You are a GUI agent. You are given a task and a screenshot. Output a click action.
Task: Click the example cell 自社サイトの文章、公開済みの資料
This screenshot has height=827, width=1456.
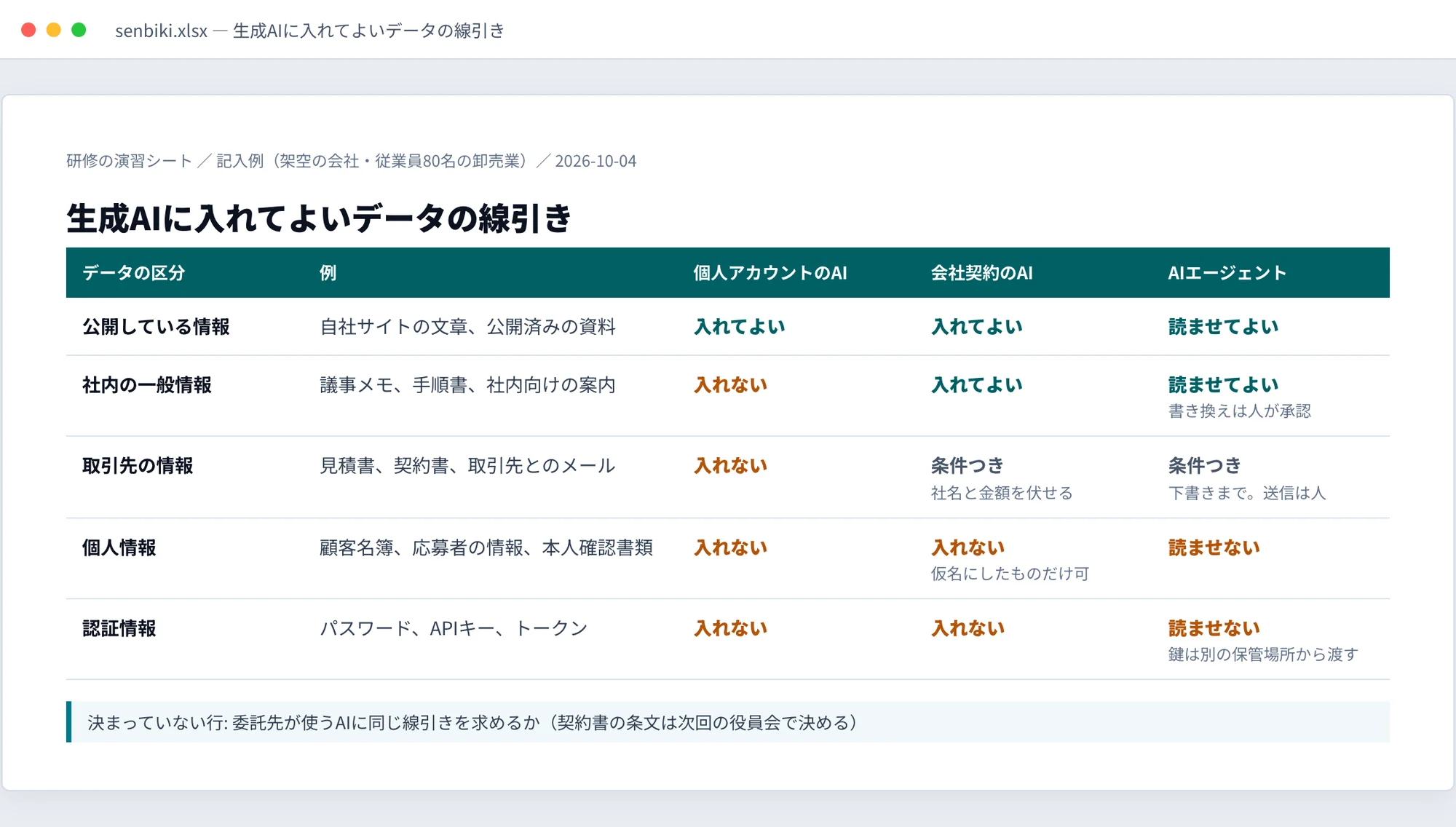pos(467,327)
